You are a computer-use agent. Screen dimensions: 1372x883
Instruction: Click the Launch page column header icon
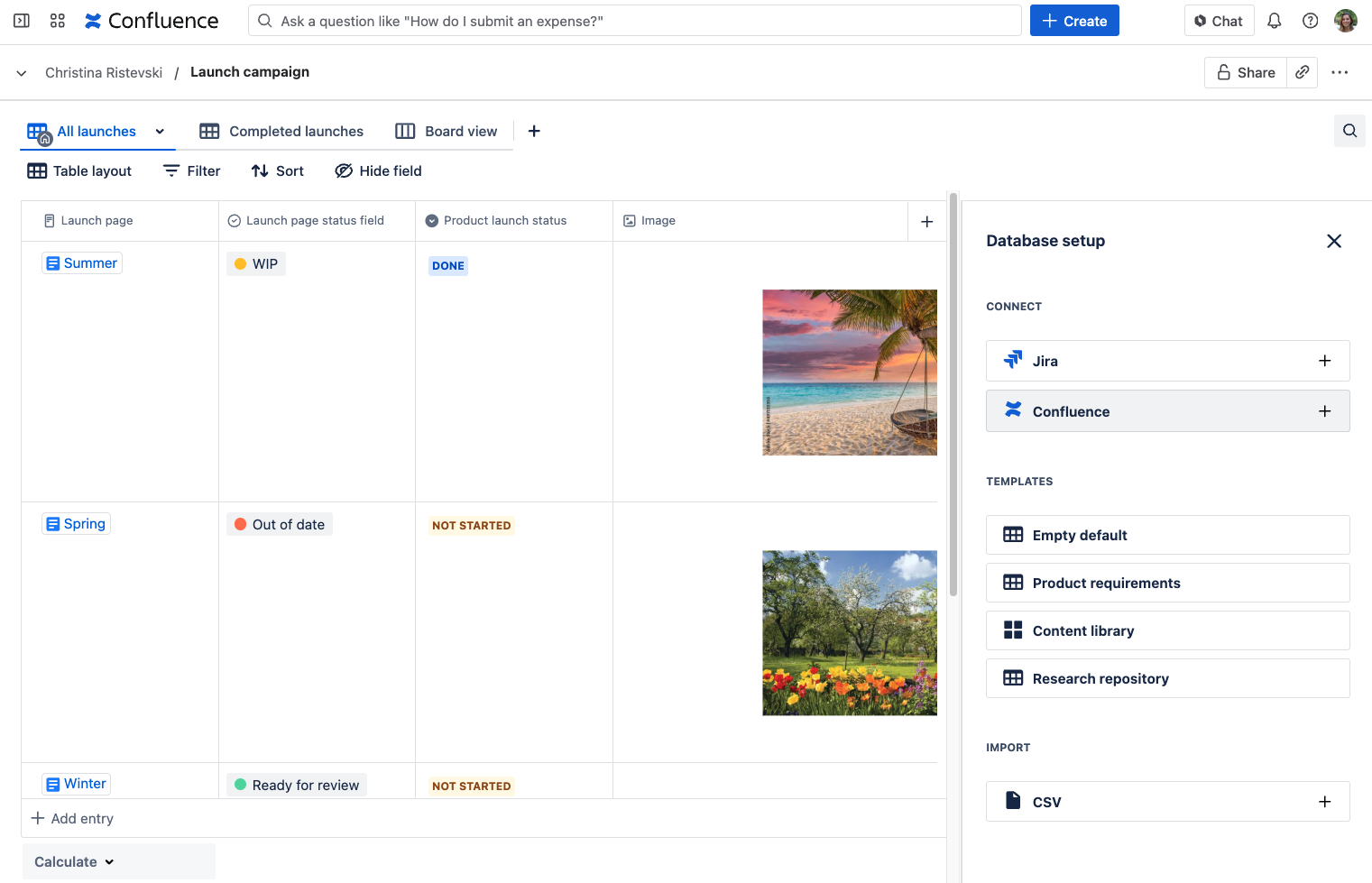pos(50,221)
